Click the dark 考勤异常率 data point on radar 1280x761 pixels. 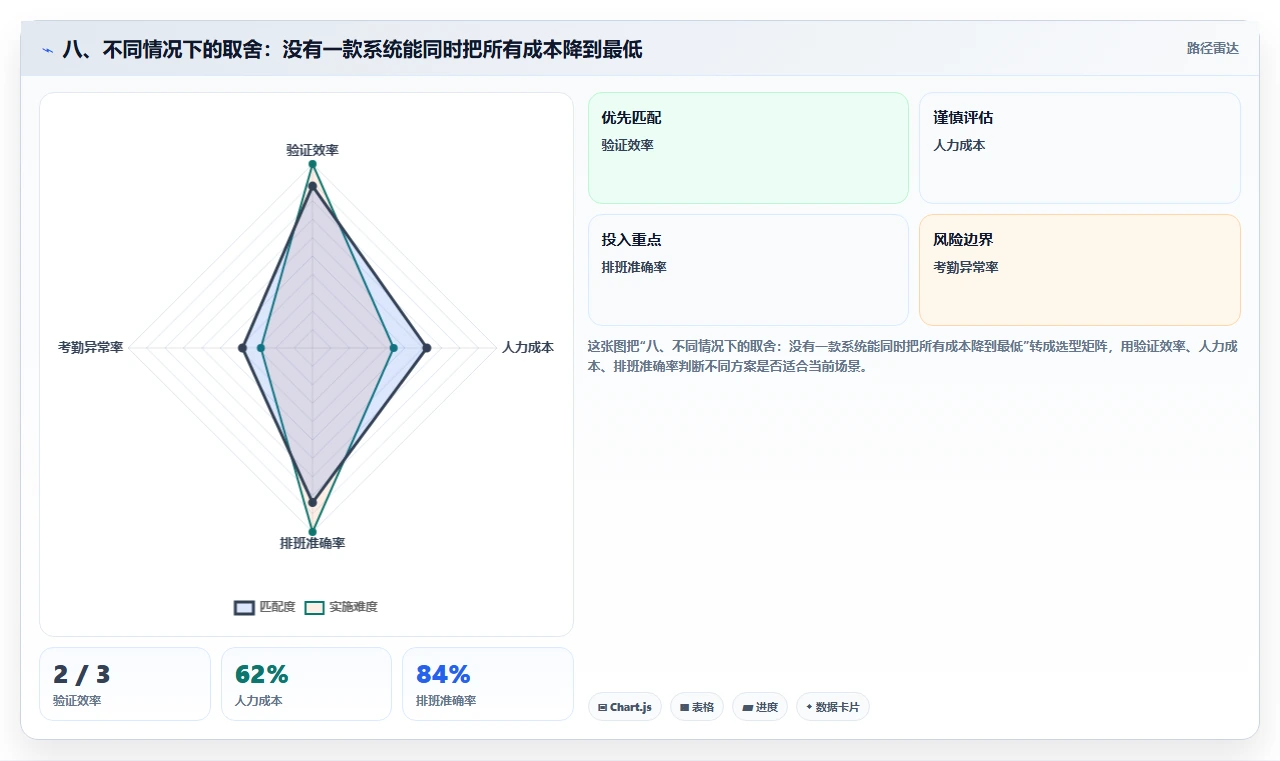coord(242,348)
